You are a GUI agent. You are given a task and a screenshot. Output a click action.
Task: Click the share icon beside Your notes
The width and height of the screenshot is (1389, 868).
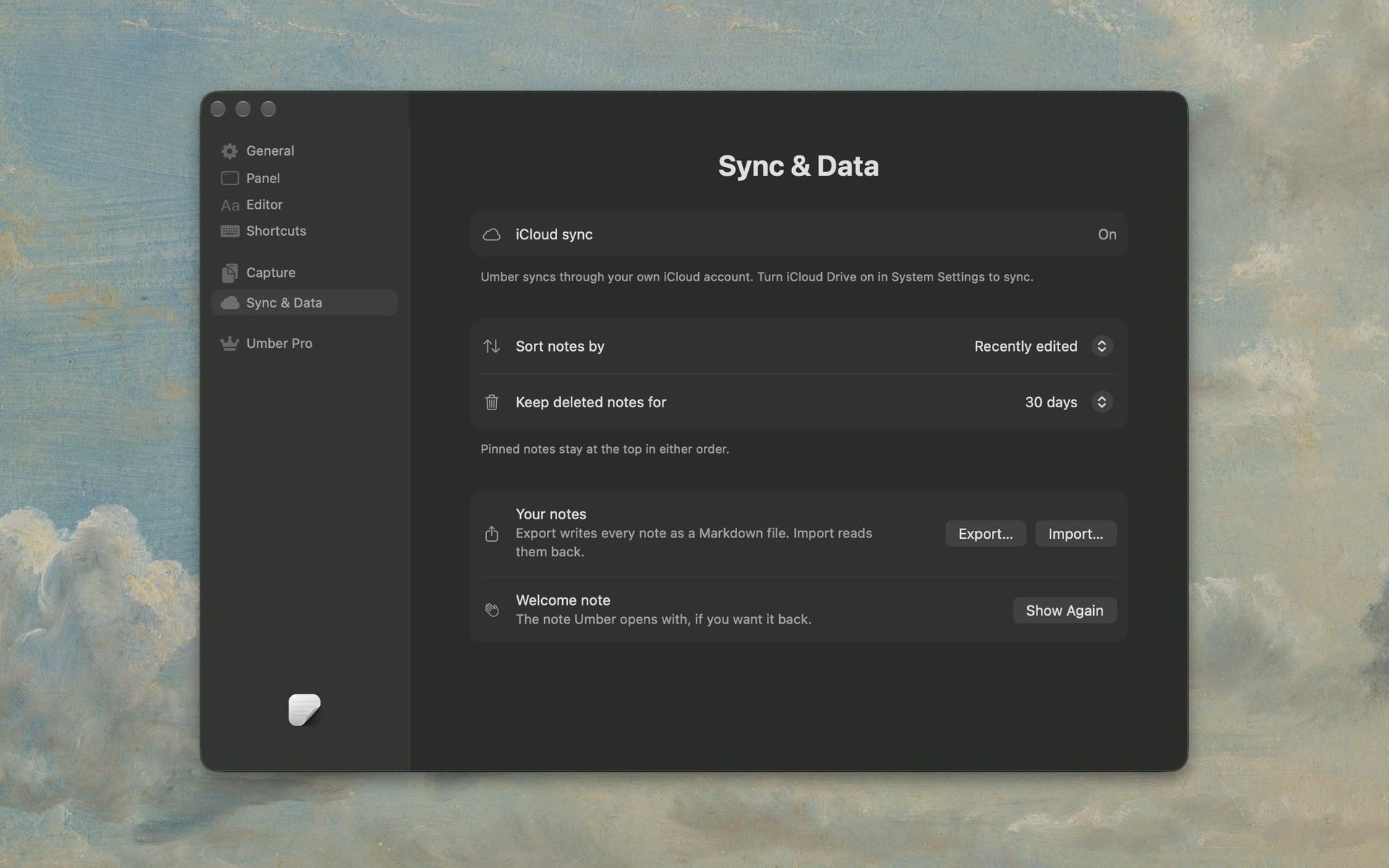pyautogui.click(x=492, y=534)
